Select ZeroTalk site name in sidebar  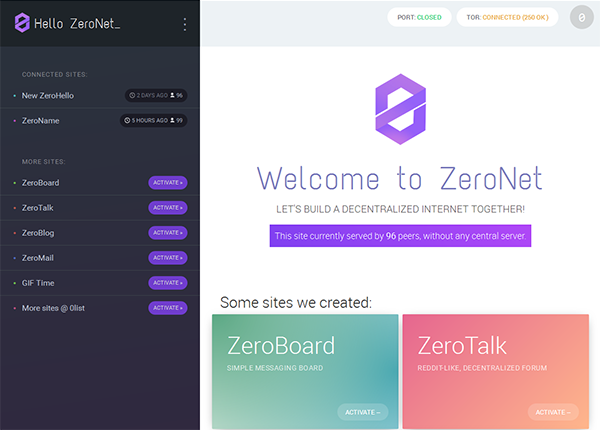(38, 208)
